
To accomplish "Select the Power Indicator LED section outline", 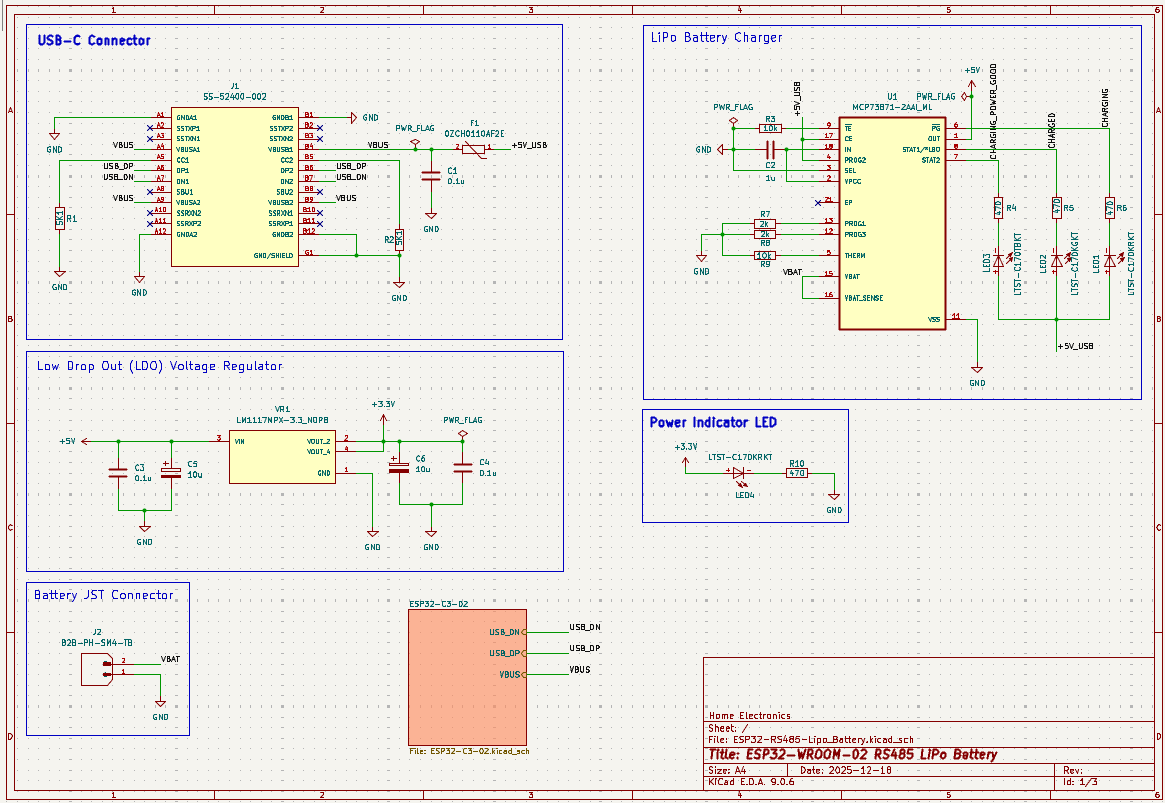I will [x=744, y=408].
